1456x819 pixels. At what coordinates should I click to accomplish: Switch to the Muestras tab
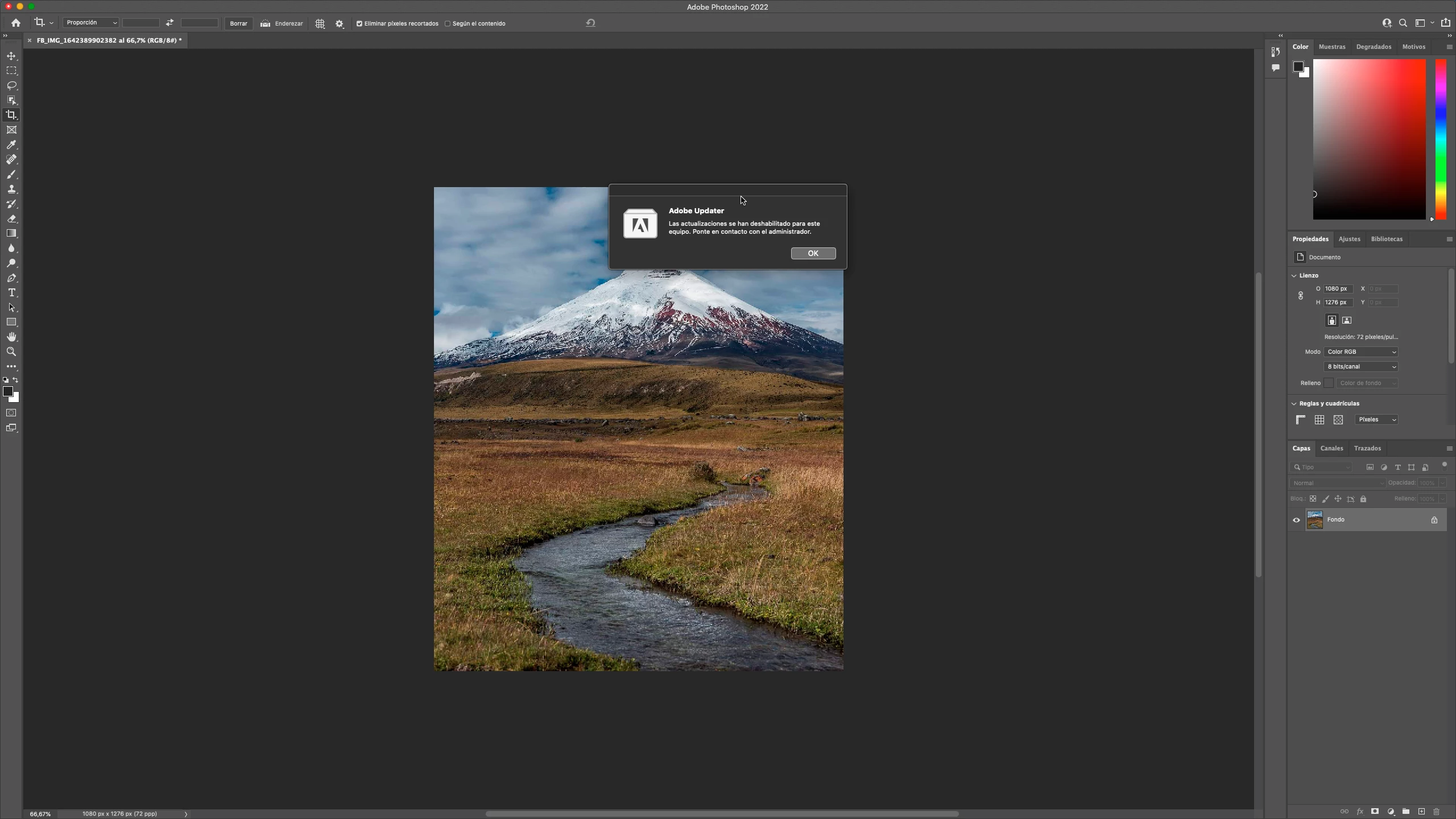[1332, 47]
